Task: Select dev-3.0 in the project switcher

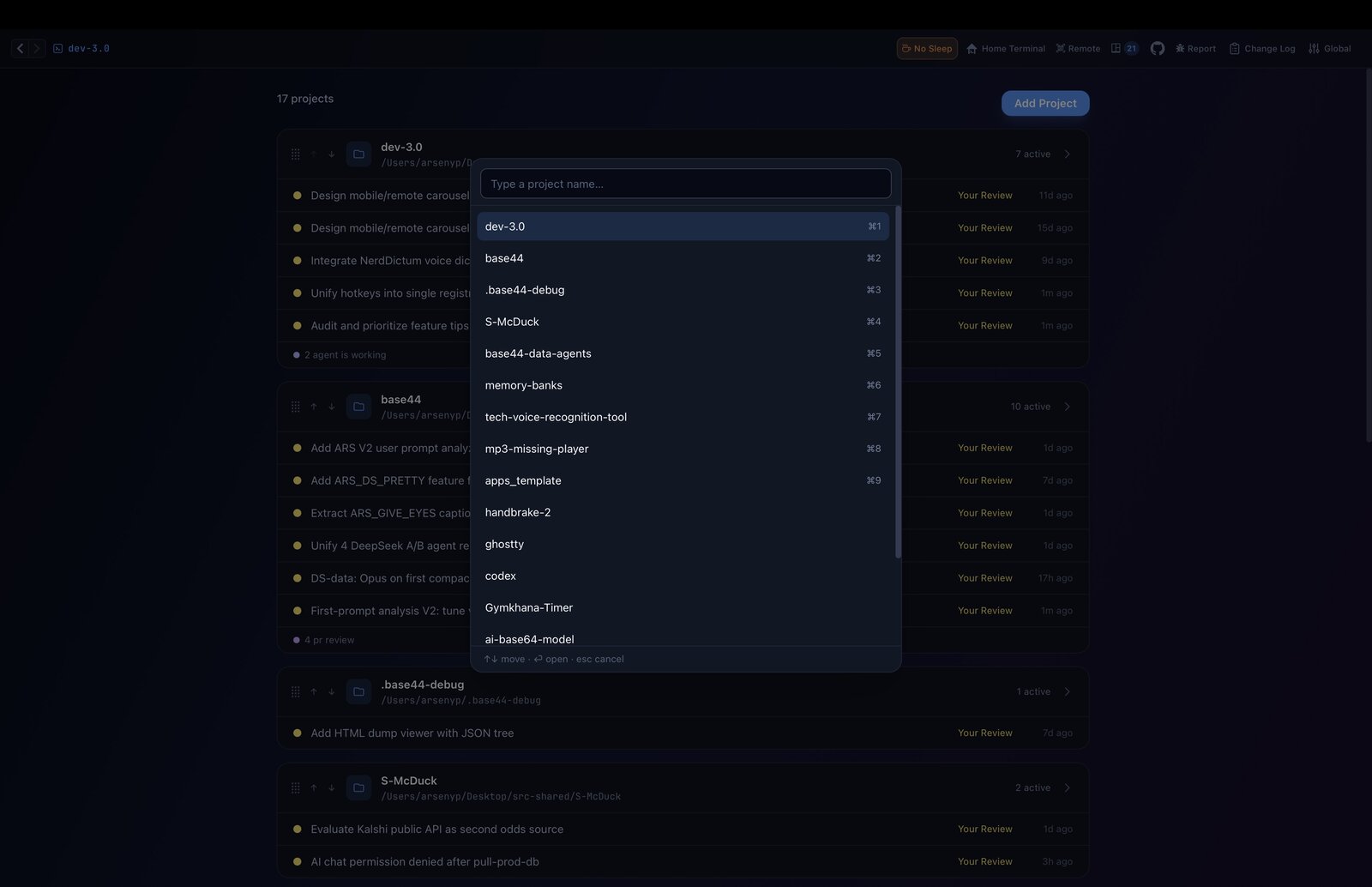Action: [683, 226]
